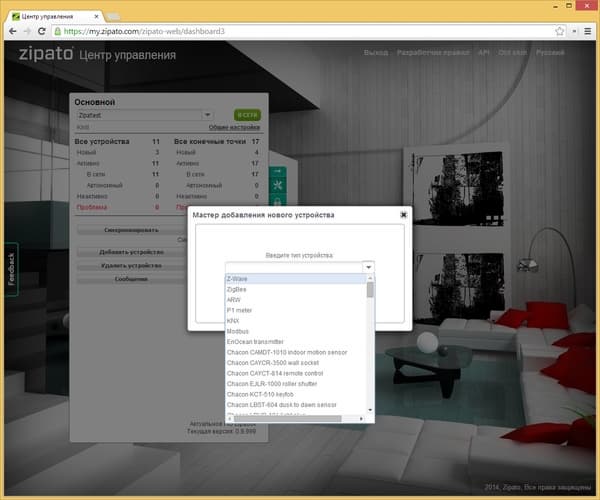The height and width of the screenshot is (500, 600).
Task: Click the Синхронизировать button
Action: coord(131,230)
